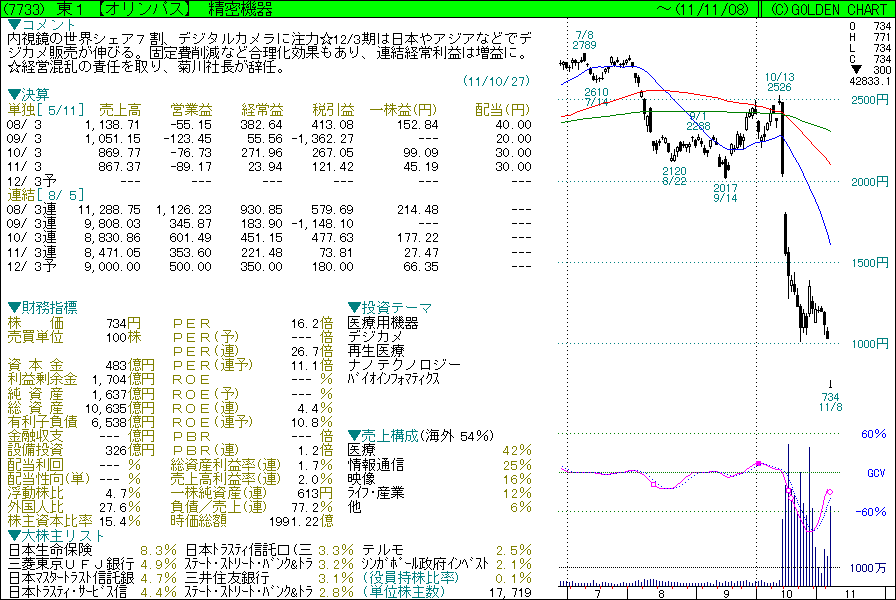The image size is (896, 600).
Task: Click the 株価 value 734円
Action: point(123,323)
